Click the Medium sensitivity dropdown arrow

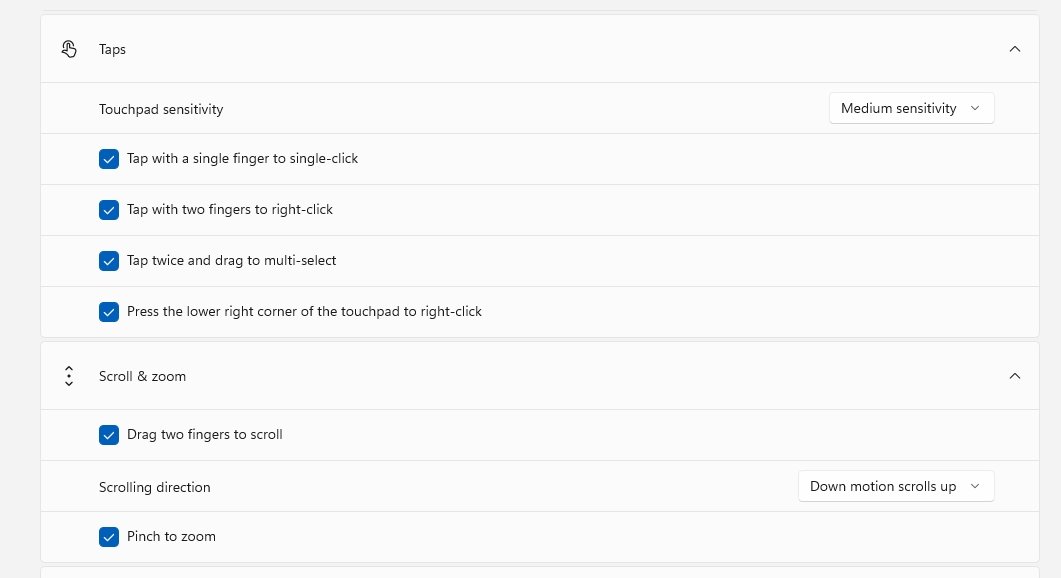coord(974,108)
